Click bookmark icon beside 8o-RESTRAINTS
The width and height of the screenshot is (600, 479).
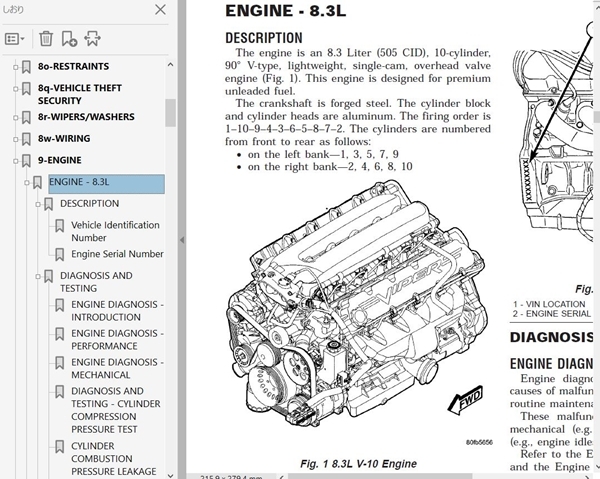26,67
